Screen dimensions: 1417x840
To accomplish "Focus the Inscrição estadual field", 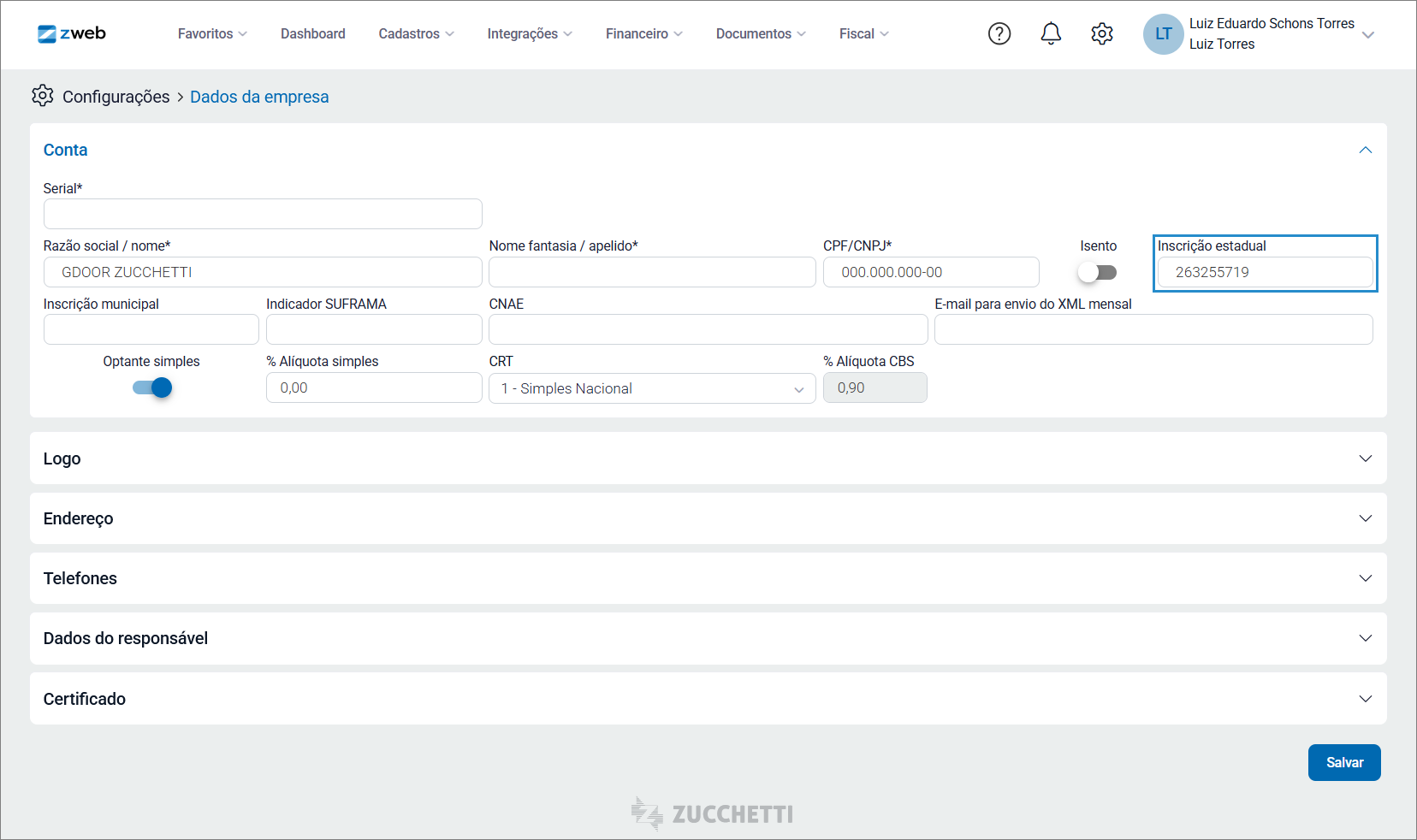I will tap(1265, 272).
